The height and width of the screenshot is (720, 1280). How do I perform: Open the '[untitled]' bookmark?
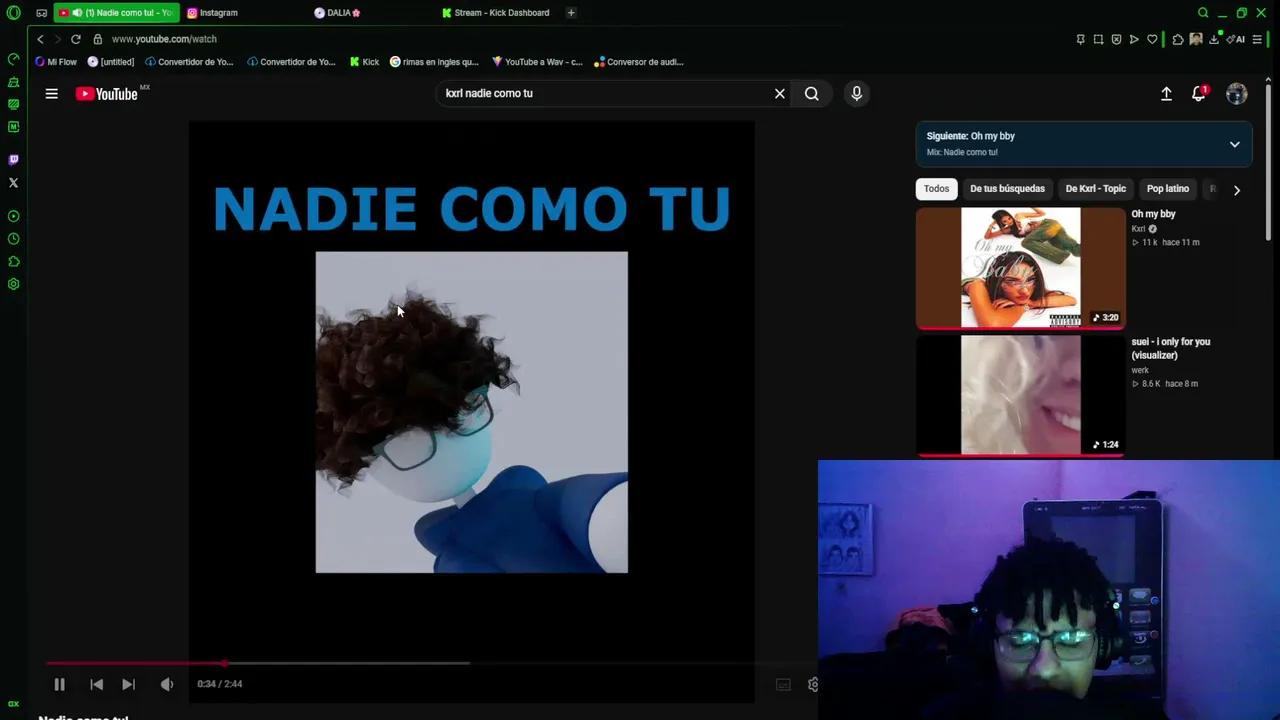111,62
